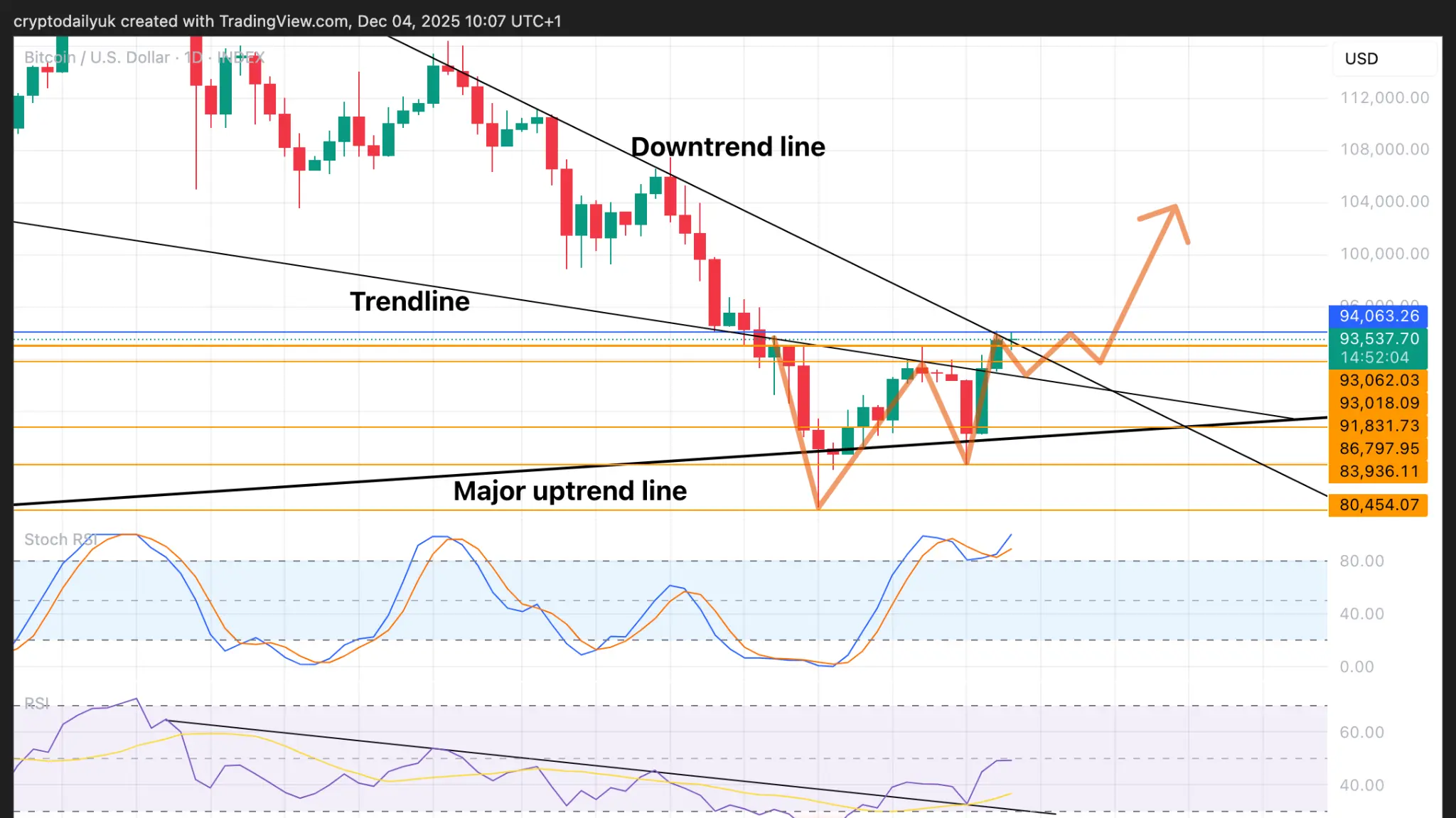Click the green 93,537.70 current price label
Viewport: 1456px width, 818px height.
click(x=1379, y=339)
